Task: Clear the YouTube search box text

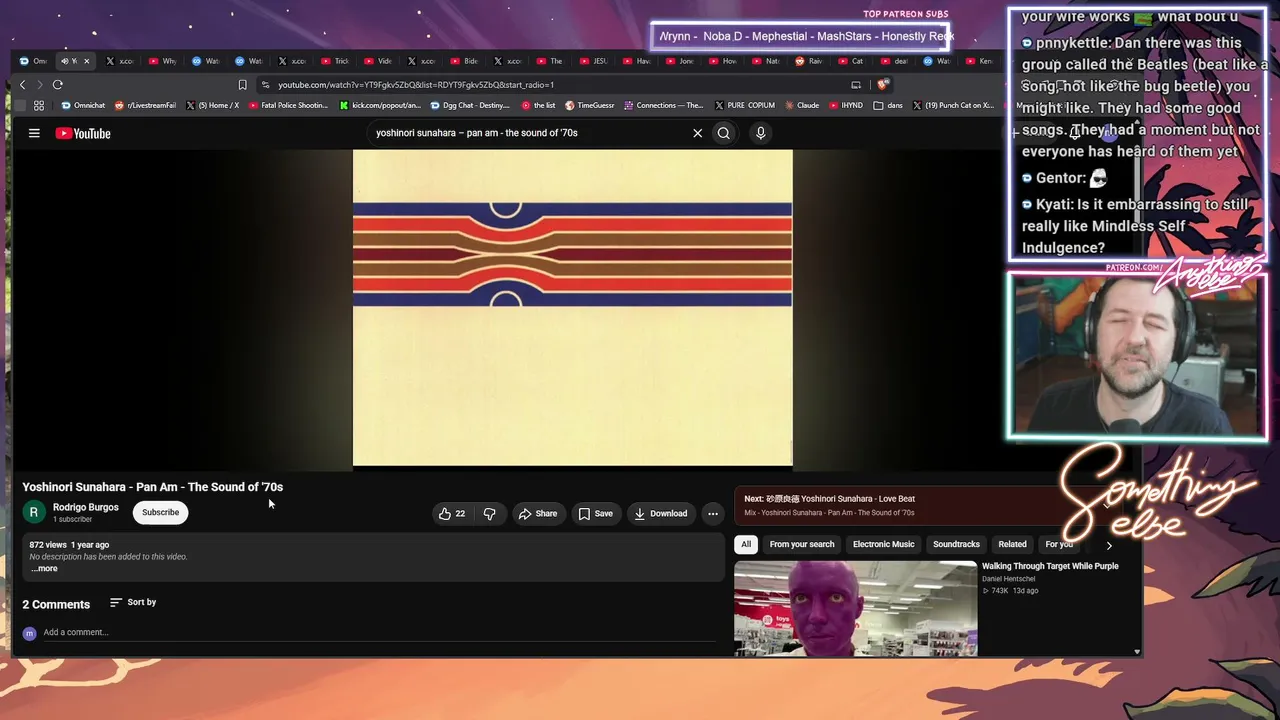Action: 698,133
